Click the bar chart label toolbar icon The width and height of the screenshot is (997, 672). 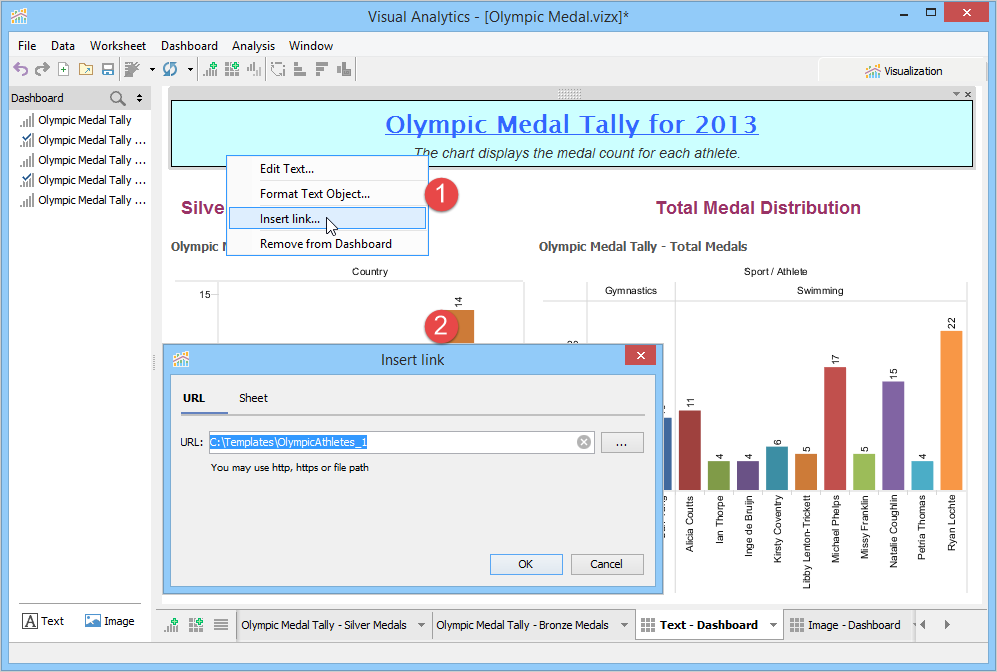coord(344,69)
